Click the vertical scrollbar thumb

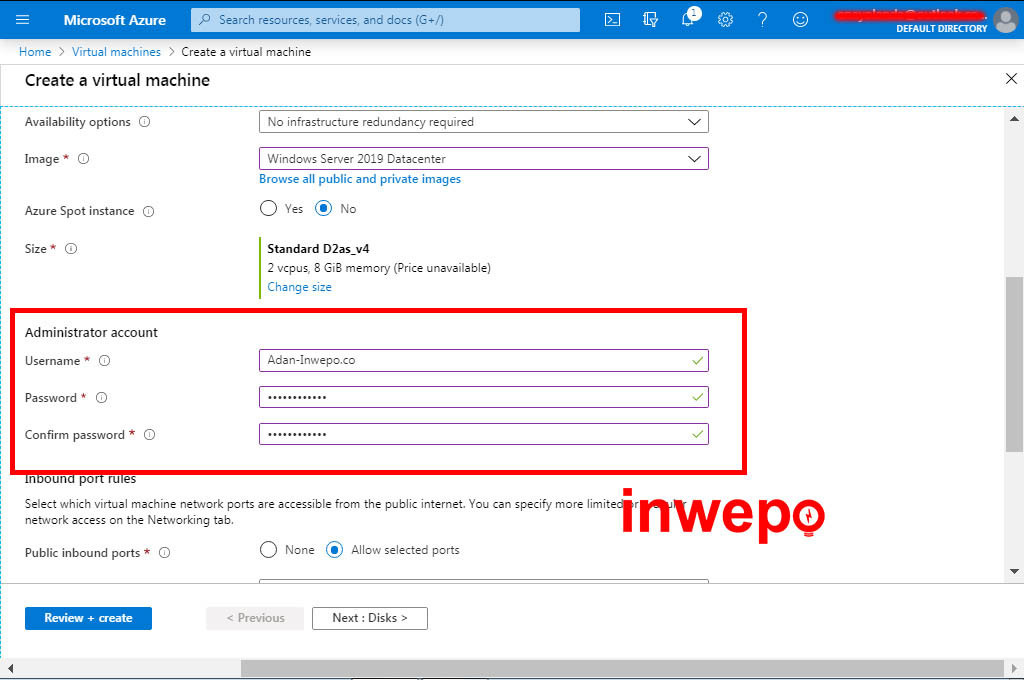[x=1014, y=364]
